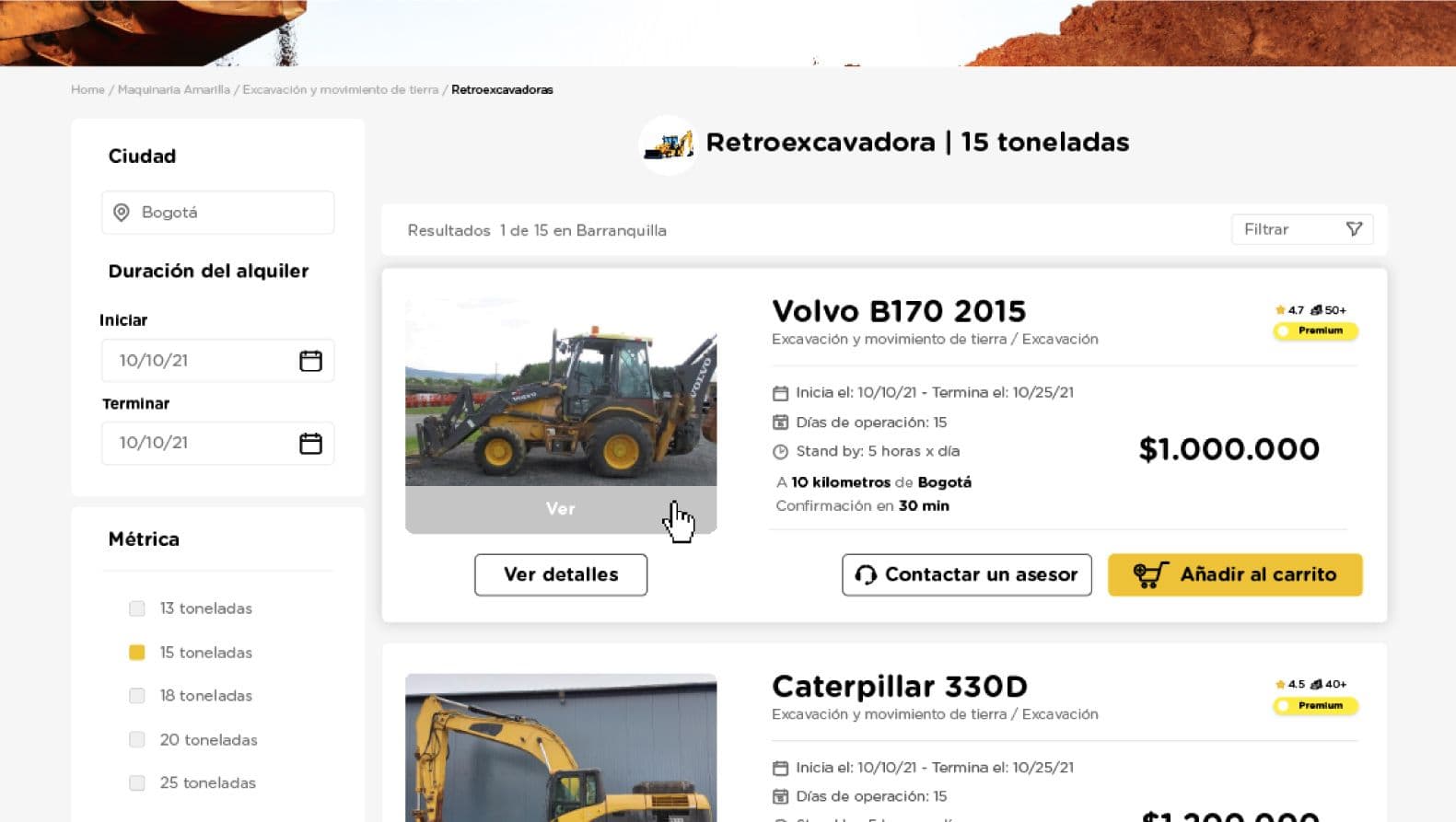Go to Home in the breadcrumb
This screenshot has height=822, width=1456.
click(x=88, y=89)
